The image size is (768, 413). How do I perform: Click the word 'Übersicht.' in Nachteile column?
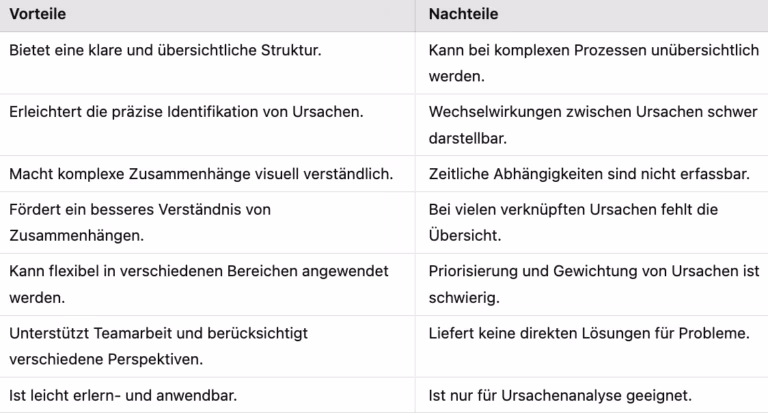[465, 236]
